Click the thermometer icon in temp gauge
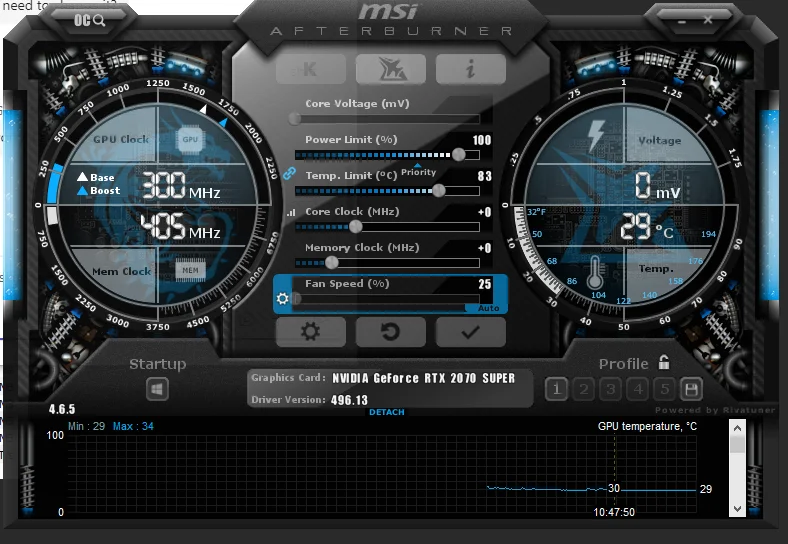 tap(595, 273)
